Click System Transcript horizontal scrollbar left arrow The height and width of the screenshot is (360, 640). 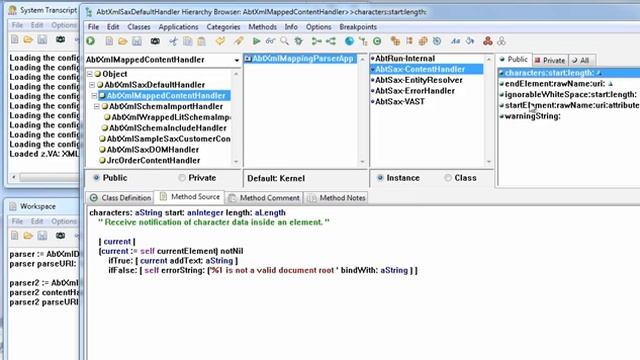coord(14,177)
